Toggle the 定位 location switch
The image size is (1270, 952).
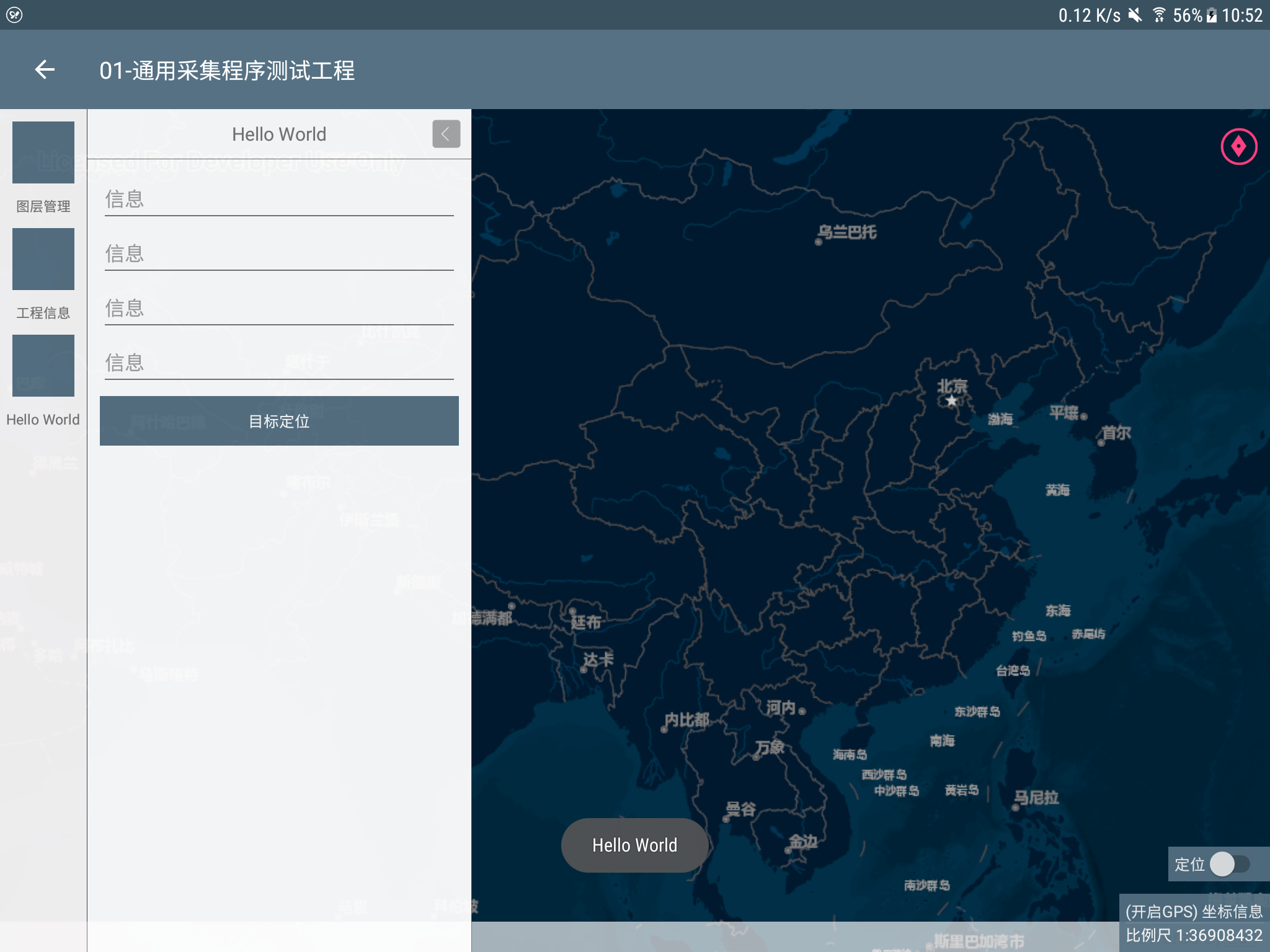point(1230,864)
